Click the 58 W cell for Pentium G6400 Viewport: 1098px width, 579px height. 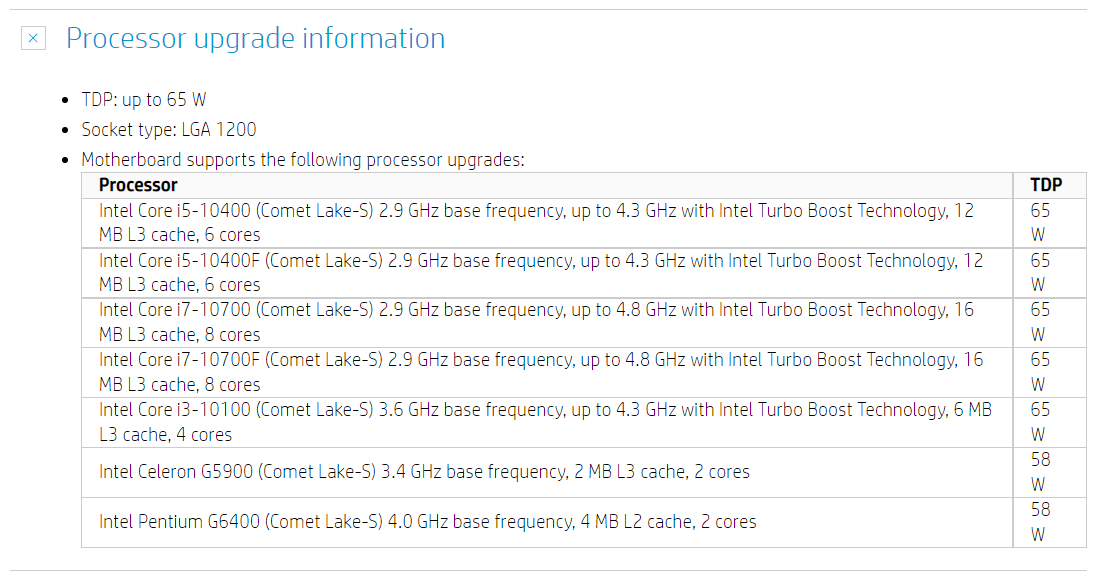click(x=1050, y=522)
